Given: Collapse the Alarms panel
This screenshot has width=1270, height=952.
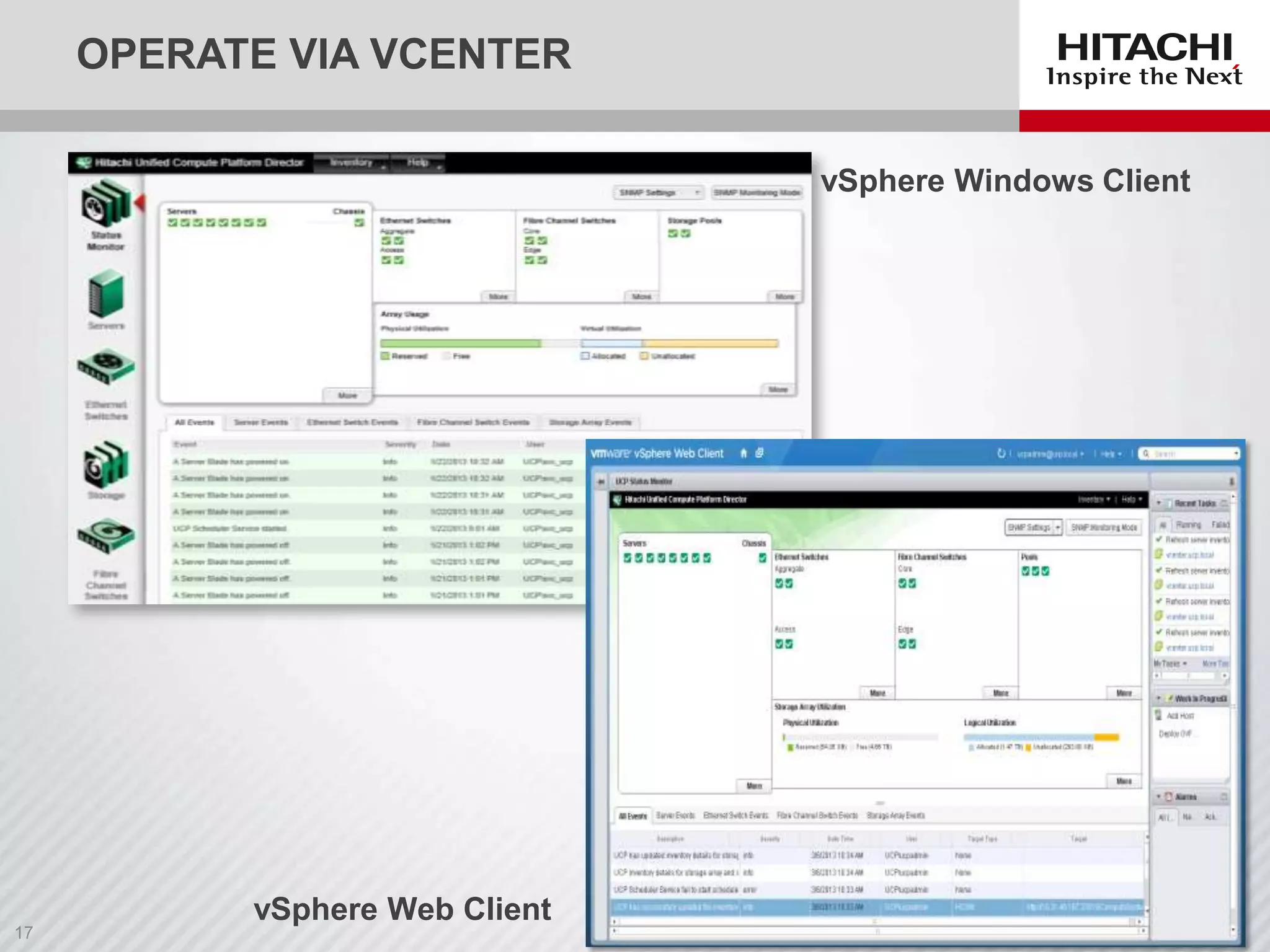Looking at the screenshot, I should click(1158, 796).
